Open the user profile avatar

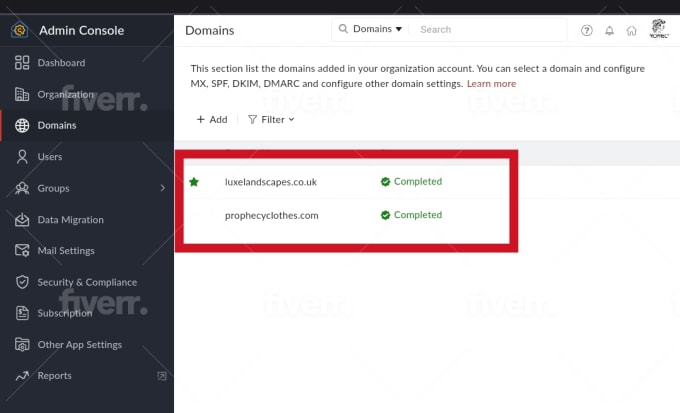659,29
